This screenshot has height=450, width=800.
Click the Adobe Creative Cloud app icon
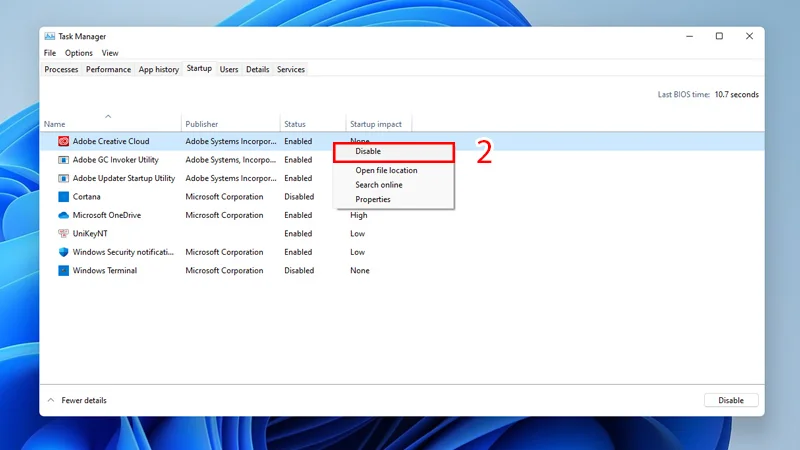pos(63,141)
